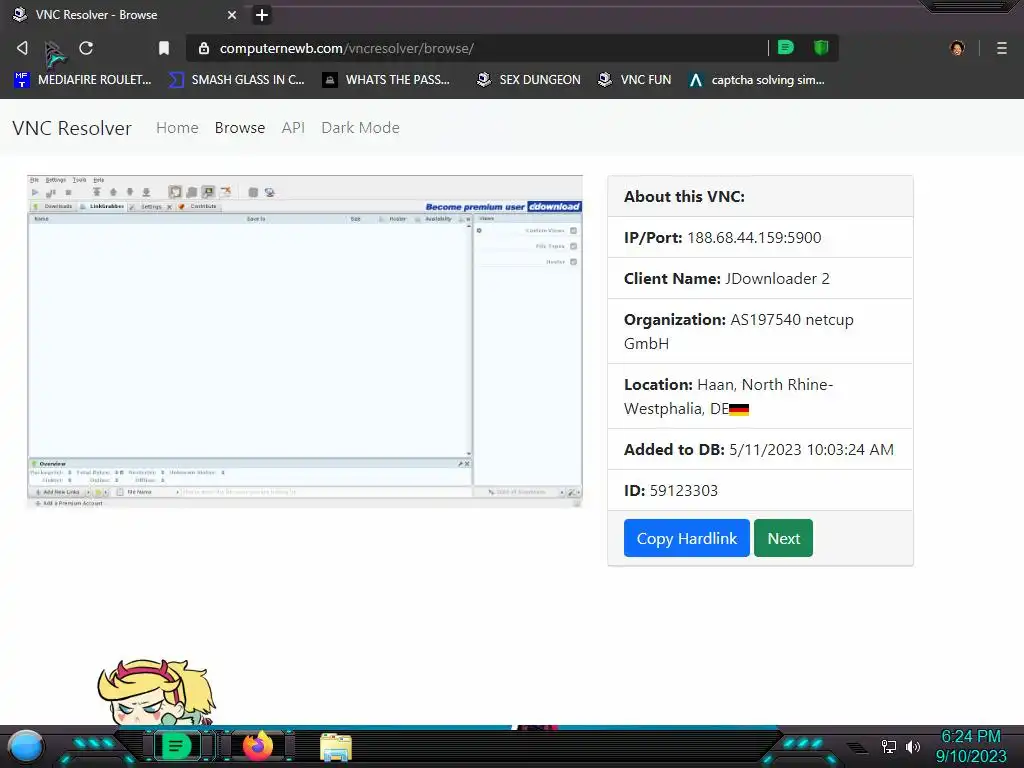Viewport: 1024px width, 768px height.
Task: Click the Copy Hardlink button
Action: pyautogui.click(x=686, y=538)
